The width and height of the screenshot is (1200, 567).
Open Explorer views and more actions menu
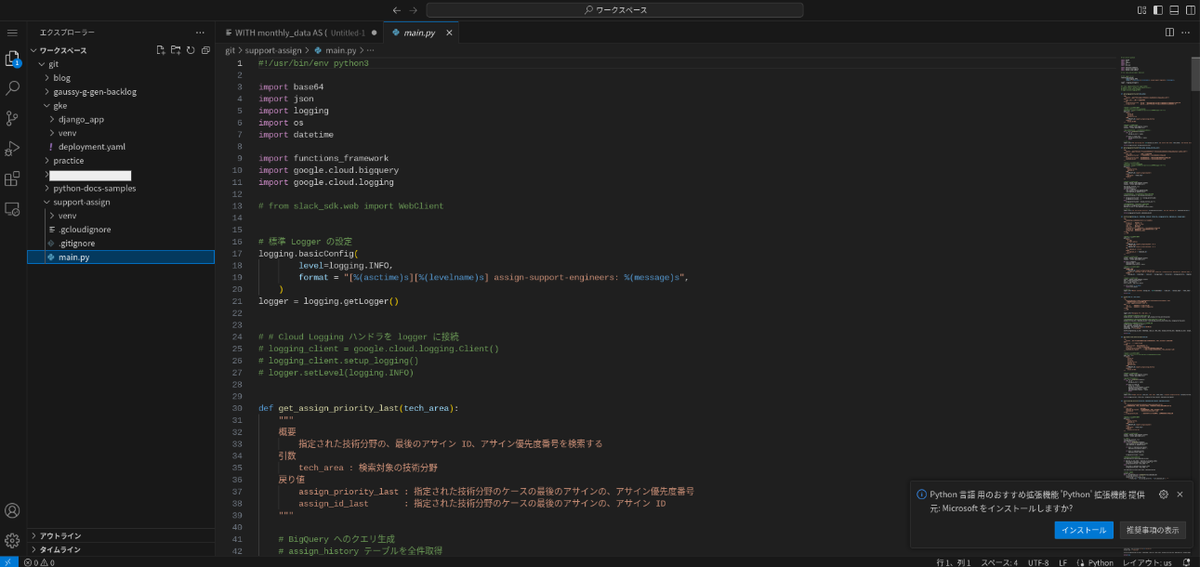click(x=201, y=33)
